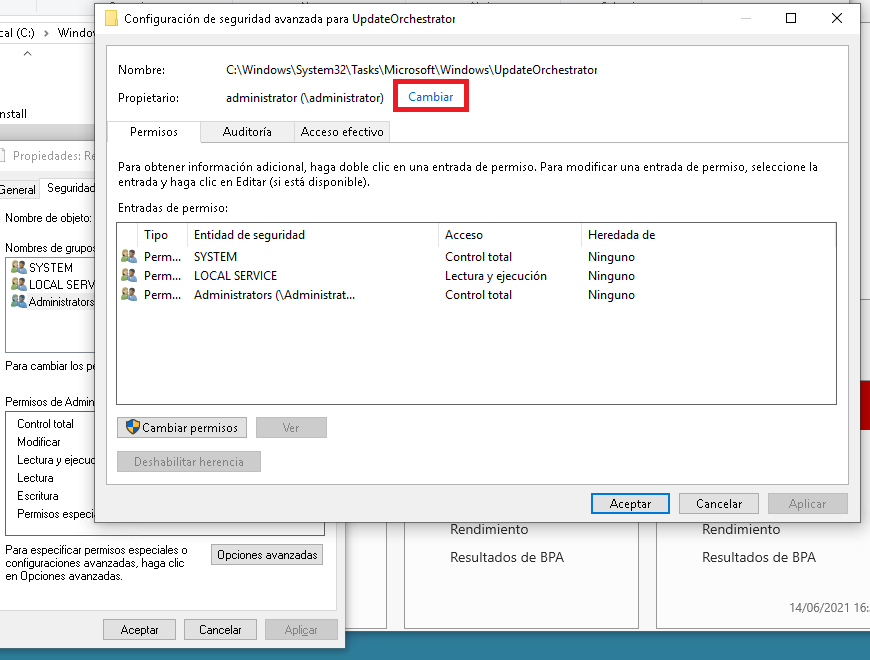Screen dimensions: 870x660
Task: Sort by the Heredada de column header
Action: point(621,235)
